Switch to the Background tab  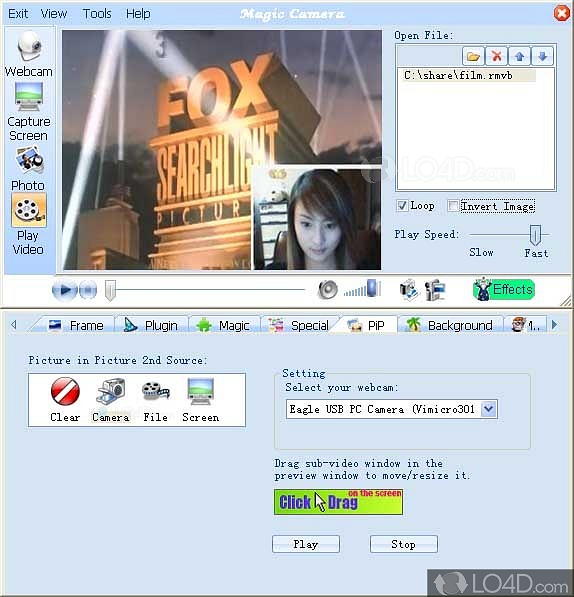pyautogui.click(x=450, y=326)
